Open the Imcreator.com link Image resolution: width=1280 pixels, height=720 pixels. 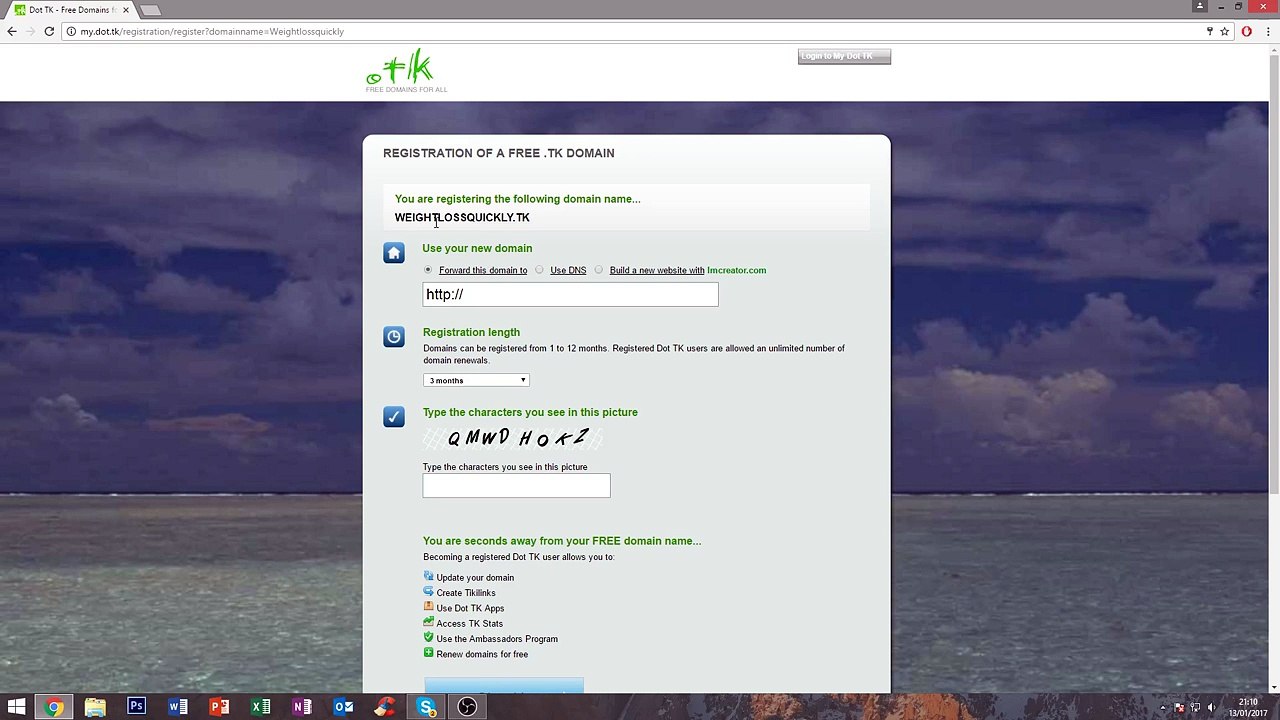(x=737, y=270)
